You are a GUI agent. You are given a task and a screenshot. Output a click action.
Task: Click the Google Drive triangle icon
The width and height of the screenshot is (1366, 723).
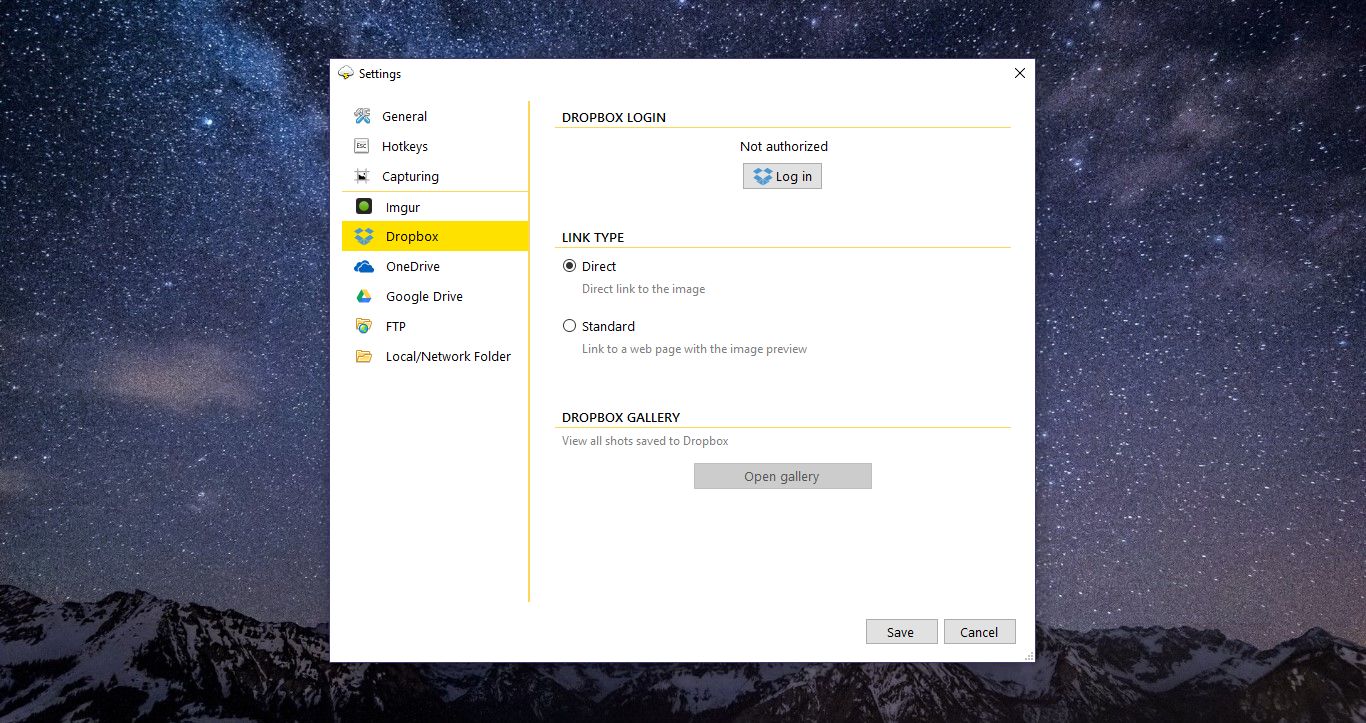364,297
